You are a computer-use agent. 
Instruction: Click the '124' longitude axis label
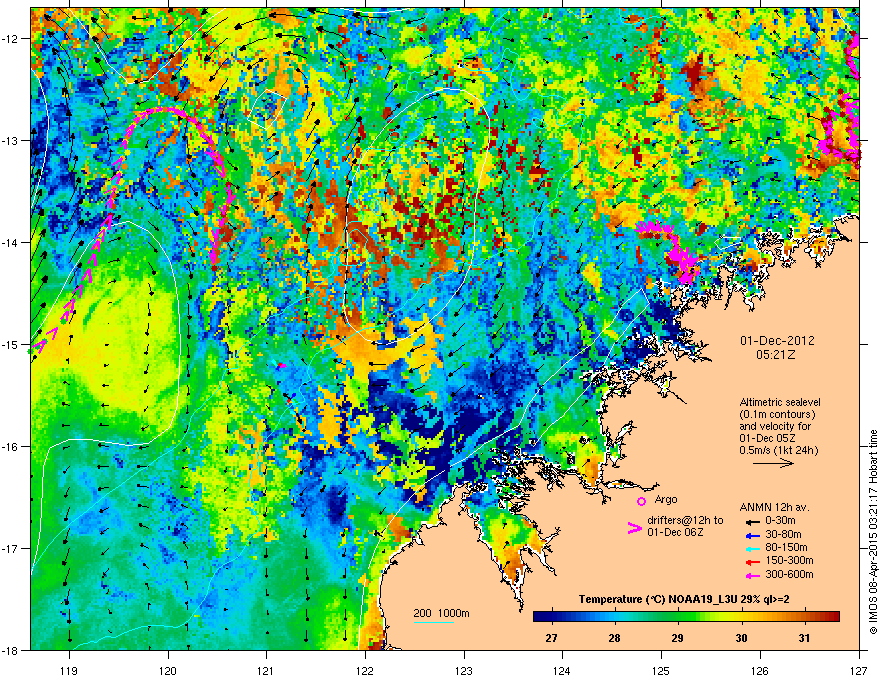pyautogui.click(x=562, y=670)
